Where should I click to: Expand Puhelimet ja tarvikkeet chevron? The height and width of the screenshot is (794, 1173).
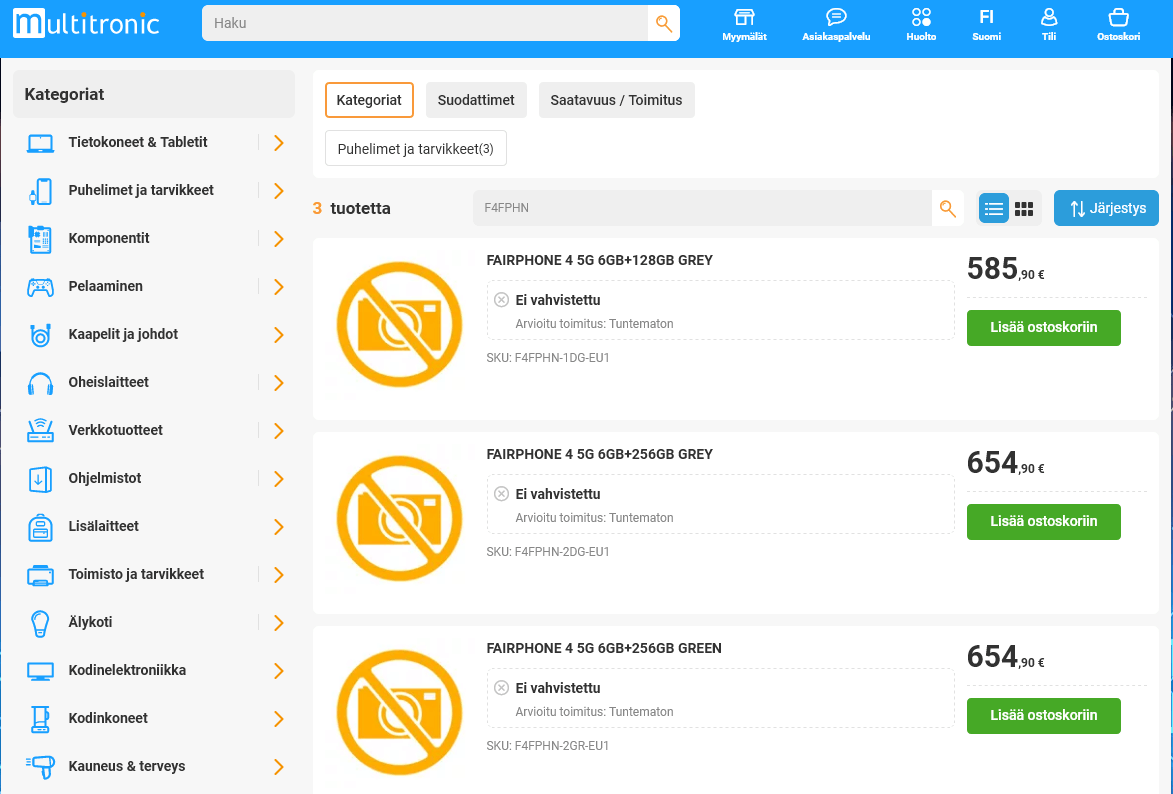click(x=278, y=191)
